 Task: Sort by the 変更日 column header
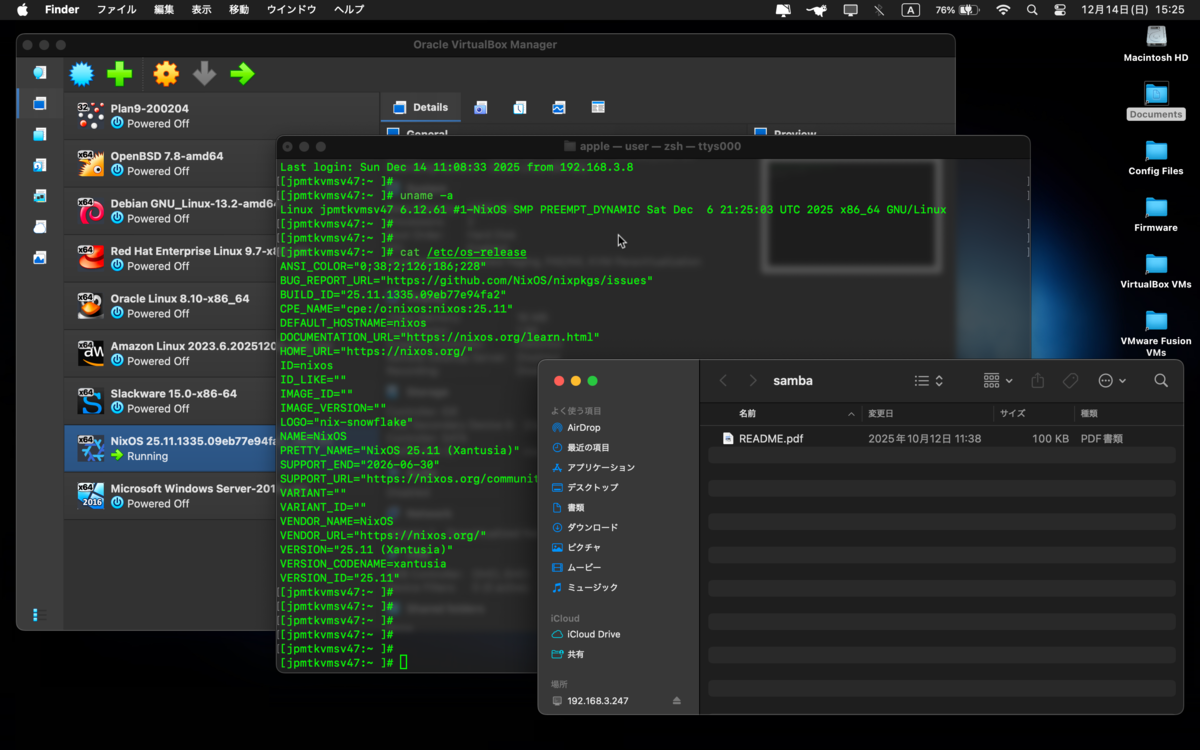881,413
